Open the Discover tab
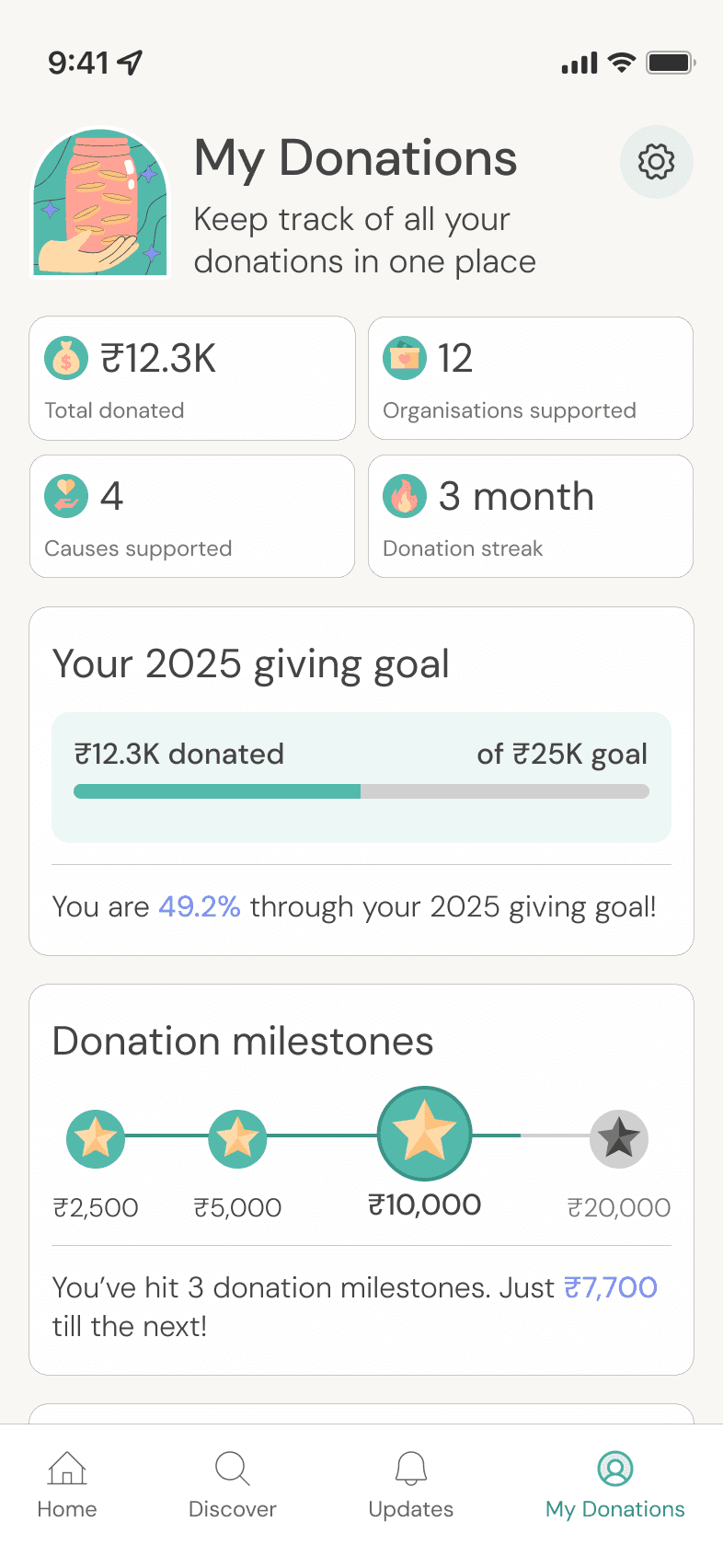Screen dimensions: 723x1568 (x=232, y=1483)
